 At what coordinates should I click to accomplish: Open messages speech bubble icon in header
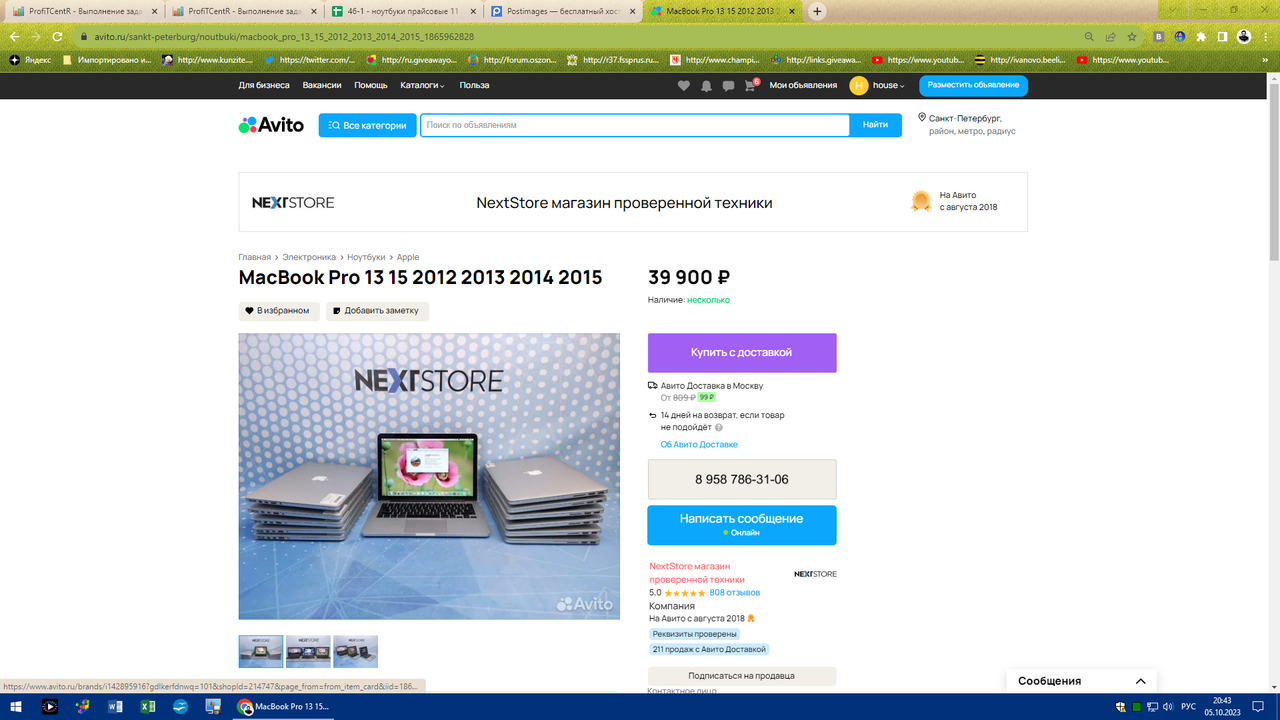(x=728, y=86)
